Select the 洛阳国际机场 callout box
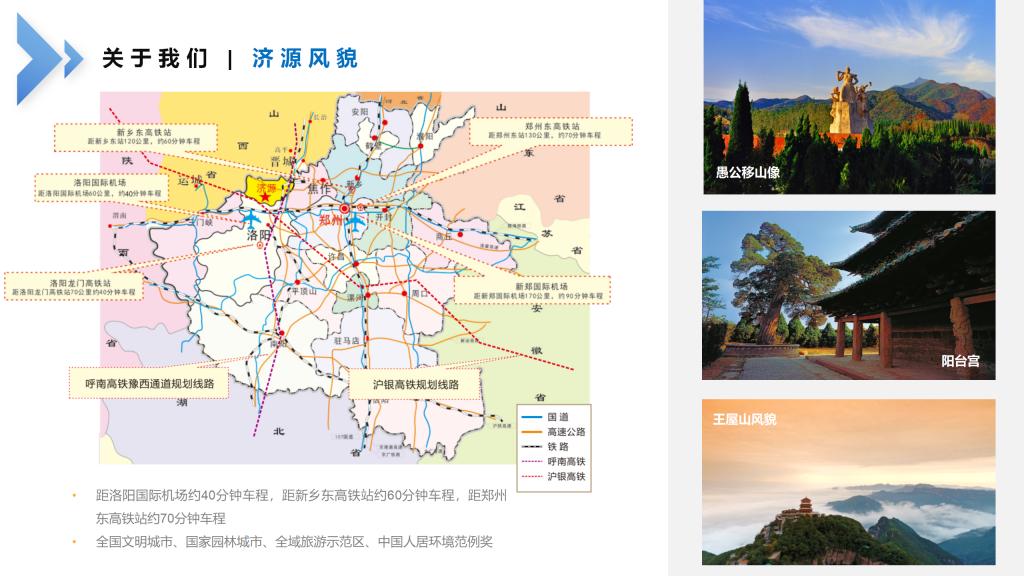This screenshot has height=576, width=1024. point(100,188)
